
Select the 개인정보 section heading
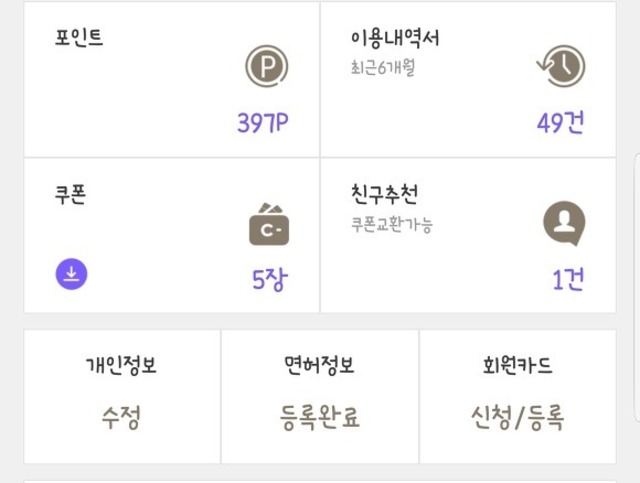coord(121,365)
